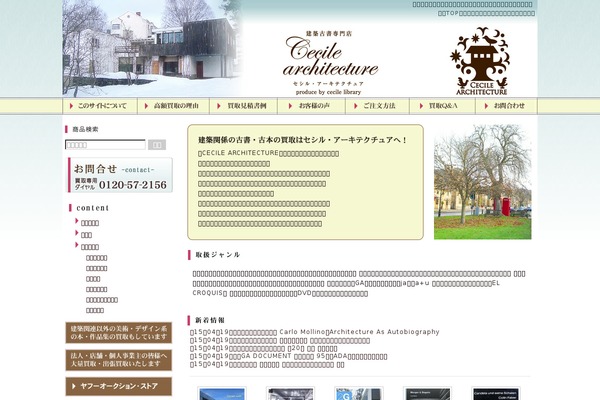Open the お客様の声 menu item
The height and width of the screenshot is (400, 600).
pyautogui.click(x=311, y=106)
